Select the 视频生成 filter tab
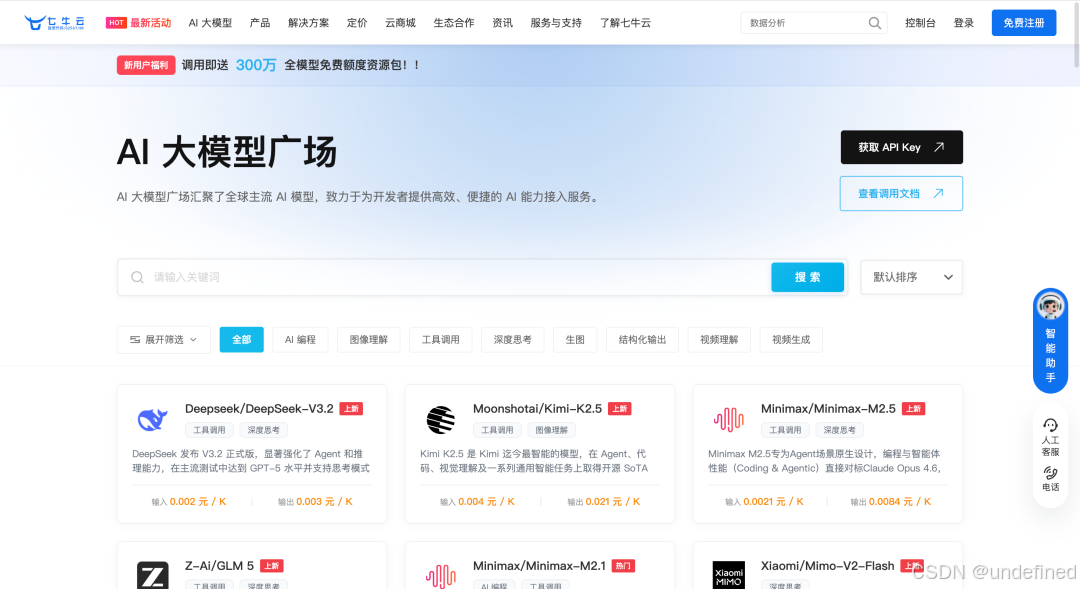 click(791, 340)
